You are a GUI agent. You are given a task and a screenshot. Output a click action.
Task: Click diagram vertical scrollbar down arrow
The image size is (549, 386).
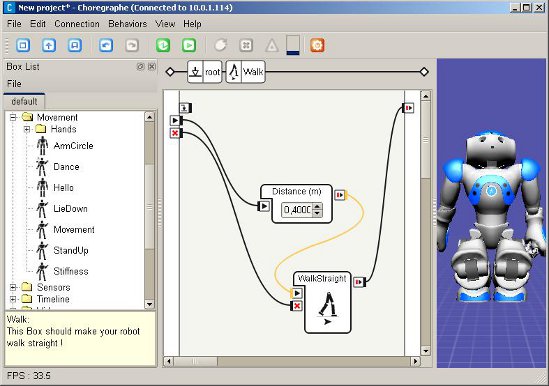pyautogui.click(x=426, y=351)
